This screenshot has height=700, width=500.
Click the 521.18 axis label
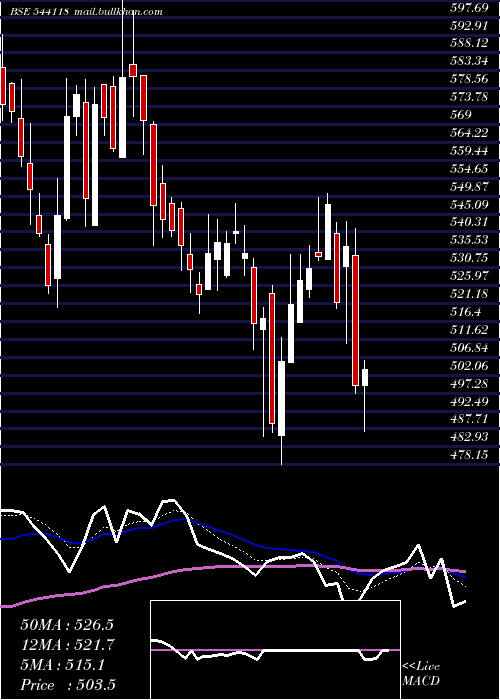tap(469, 294)
